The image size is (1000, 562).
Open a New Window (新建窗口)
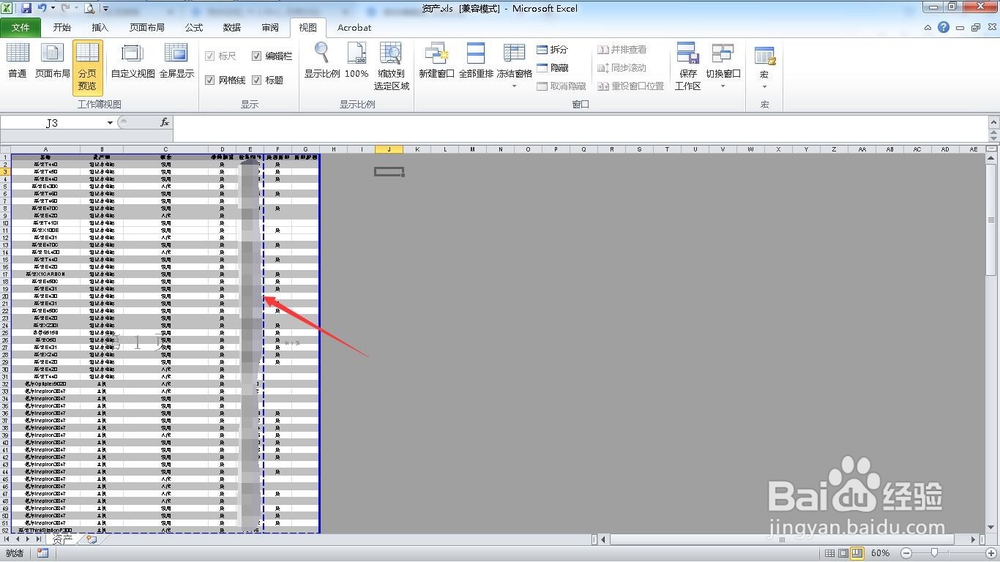436,61
